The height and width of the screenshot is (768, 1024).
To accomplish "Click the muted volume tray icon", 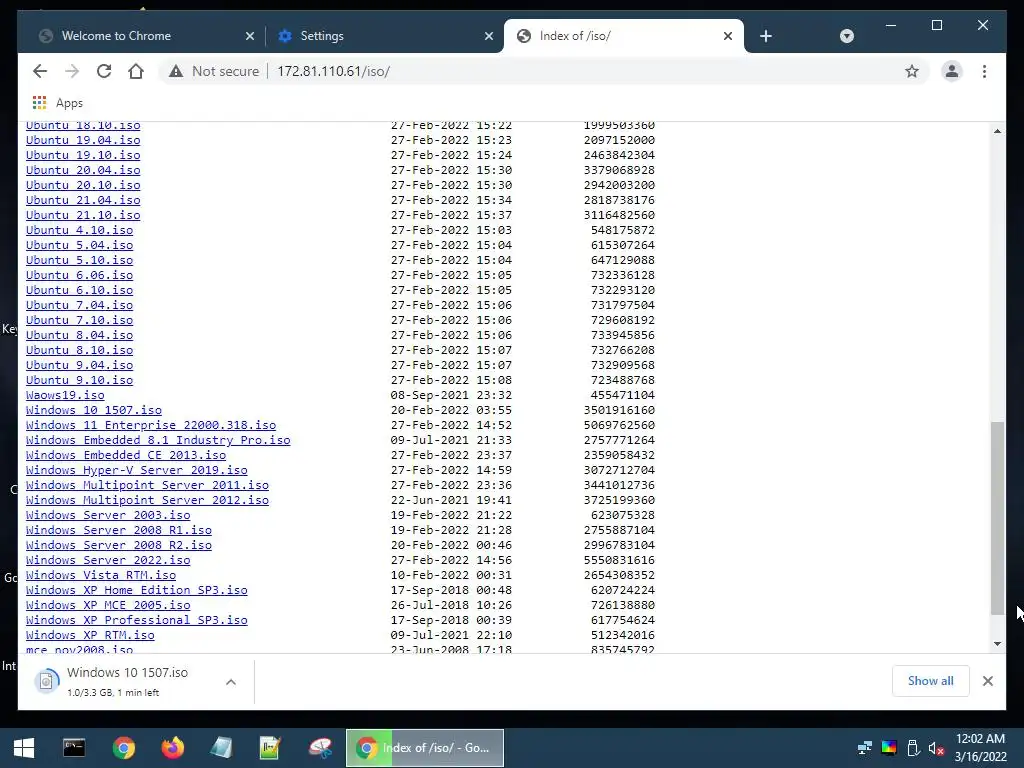I will pos(936,748).
